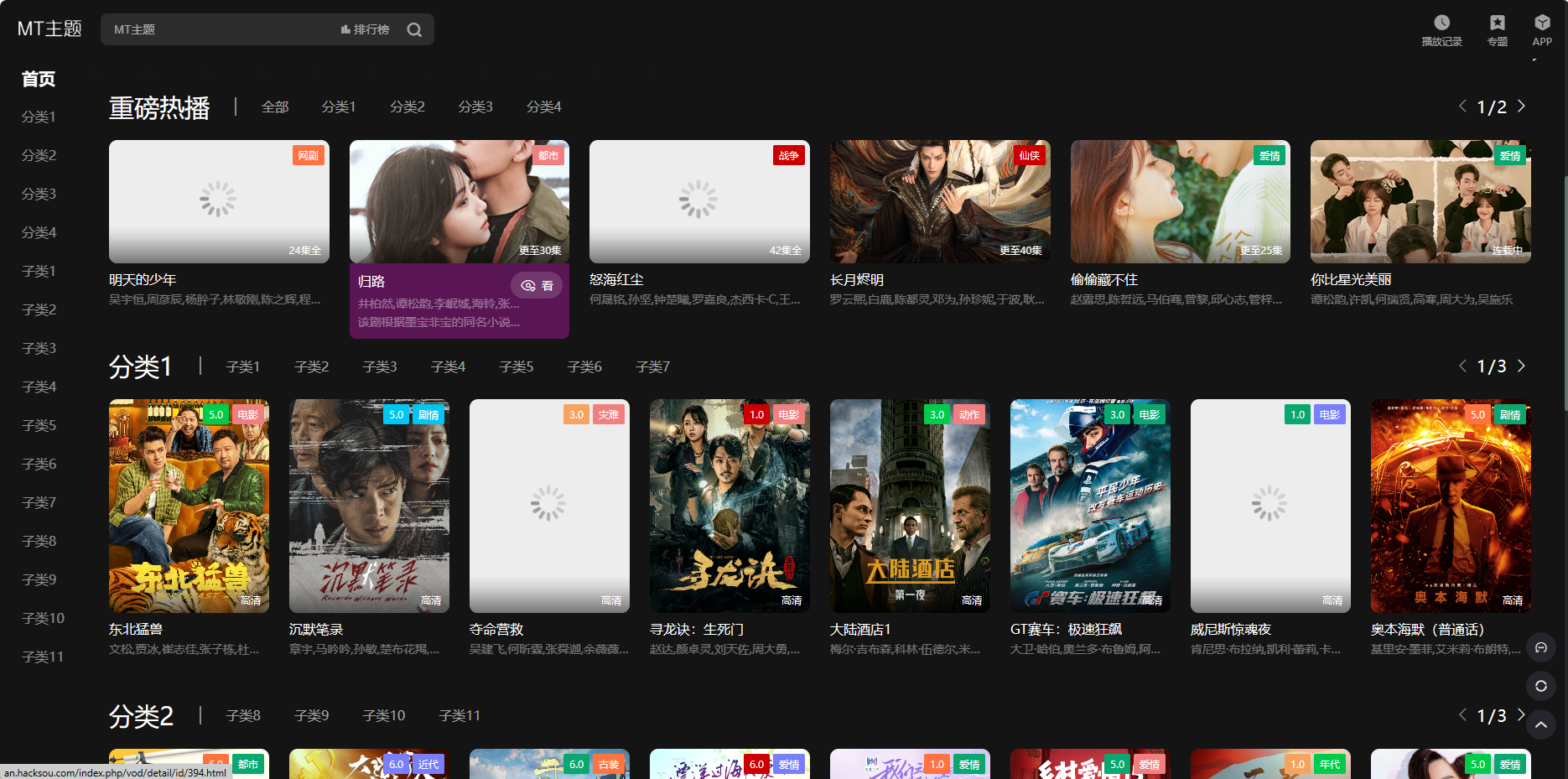The image size is (1568, 779).
Task: Open the 偷偷藏不住 poster thumbnail
Action: click(1181, 201)
